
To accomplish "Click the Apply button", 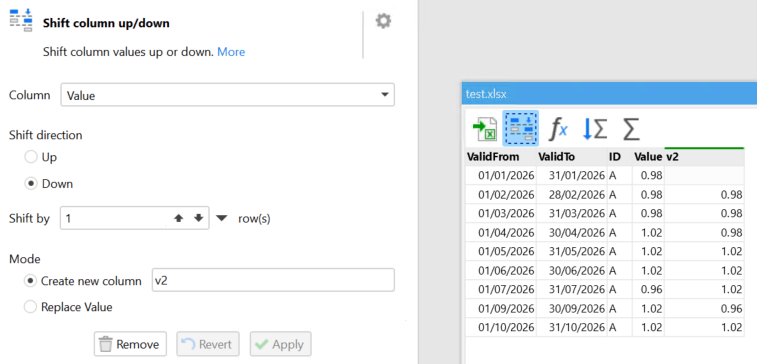I will coord(280,344).
